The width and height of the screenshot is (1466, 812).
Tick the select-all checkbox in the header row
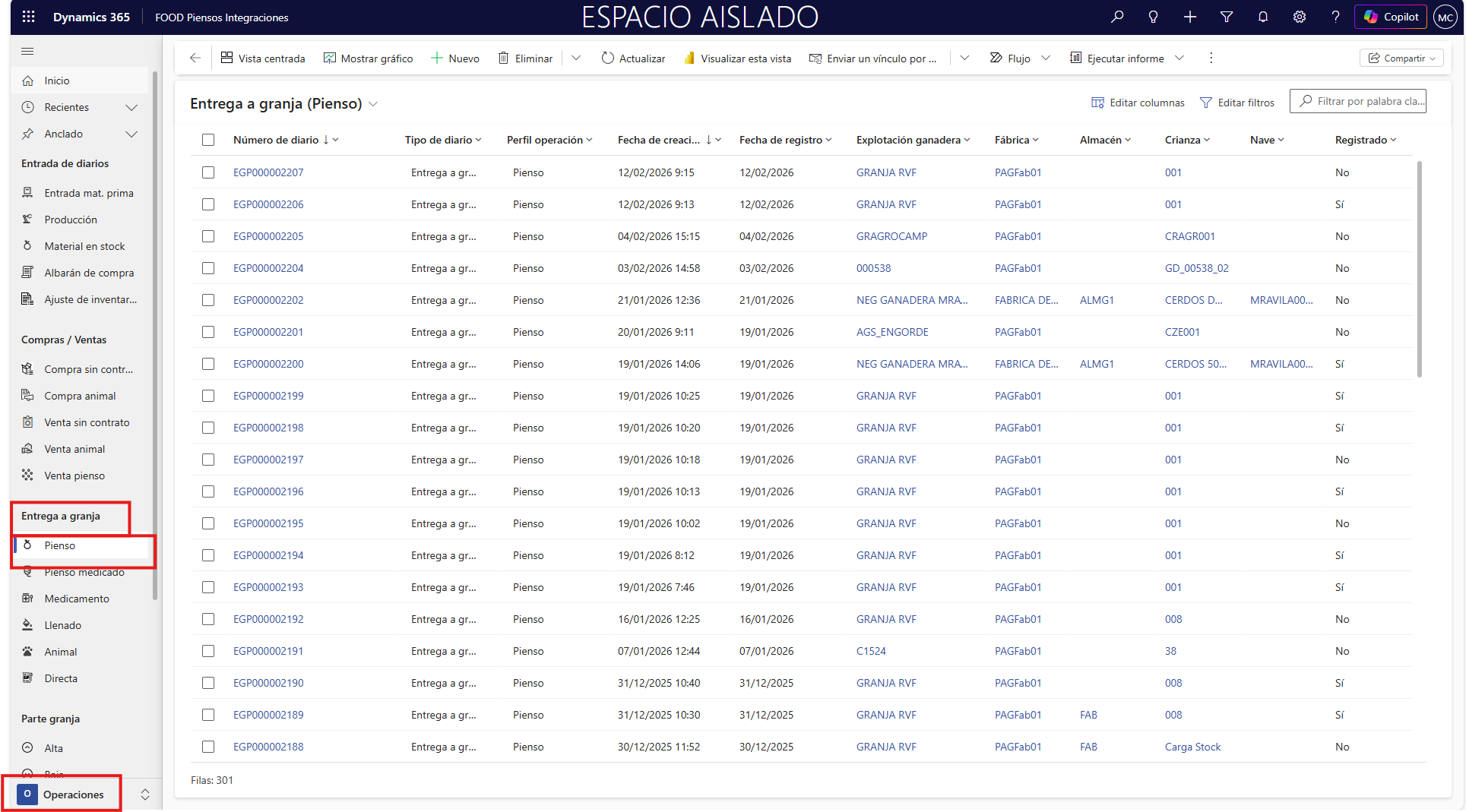(x=208, y=140)
